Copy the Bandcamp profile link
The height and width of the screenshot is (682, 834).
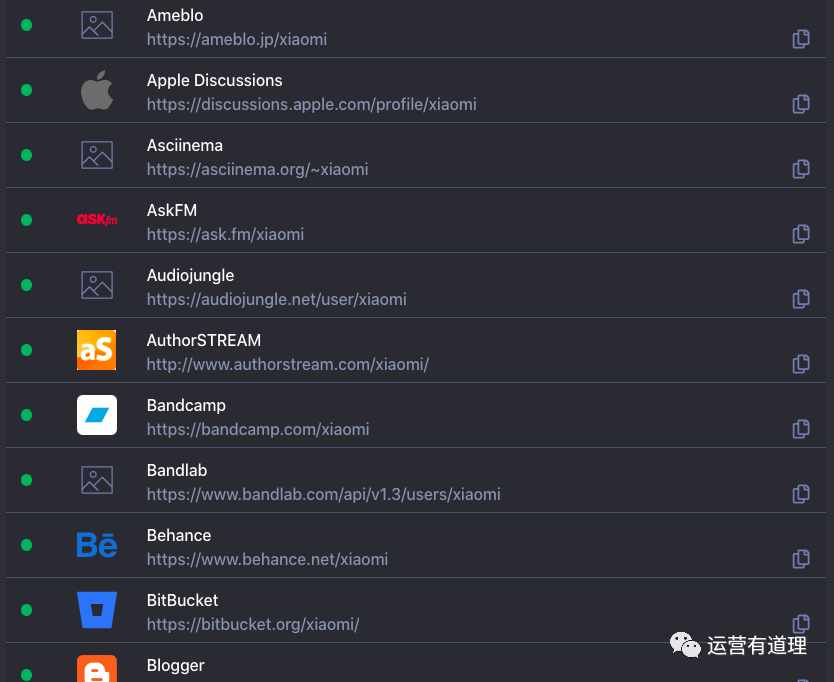point(801,428)
